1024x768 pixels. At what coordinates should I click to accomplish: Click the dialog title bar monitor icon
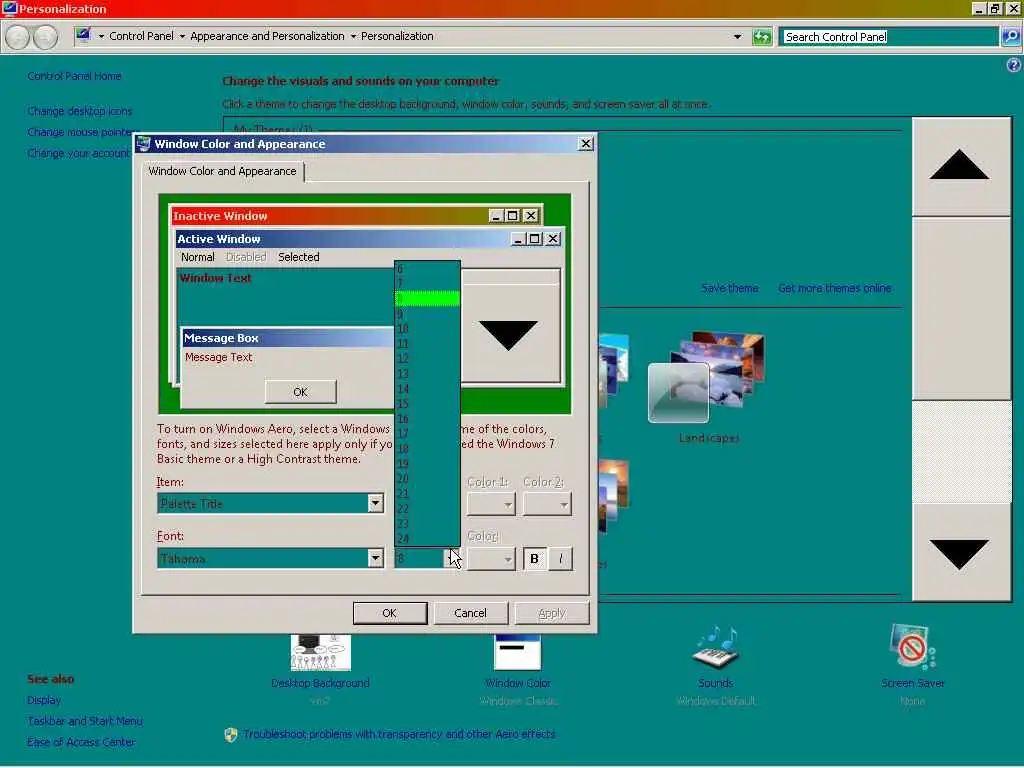(x=144, y=144)
